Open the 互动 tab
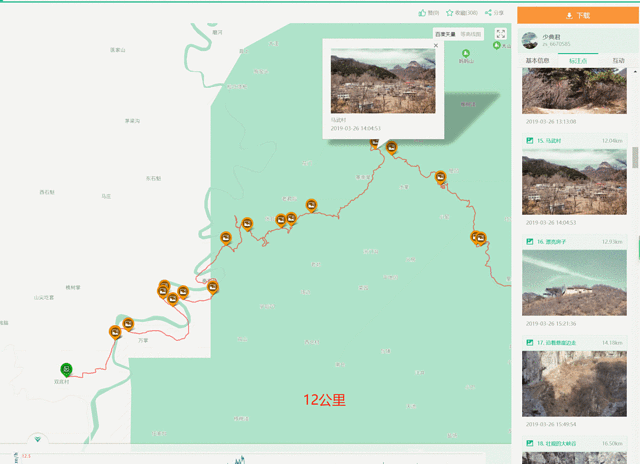Image resolution: width=640 pixels, height=464 pixels. pyautogui.click(x=618, y=60)
